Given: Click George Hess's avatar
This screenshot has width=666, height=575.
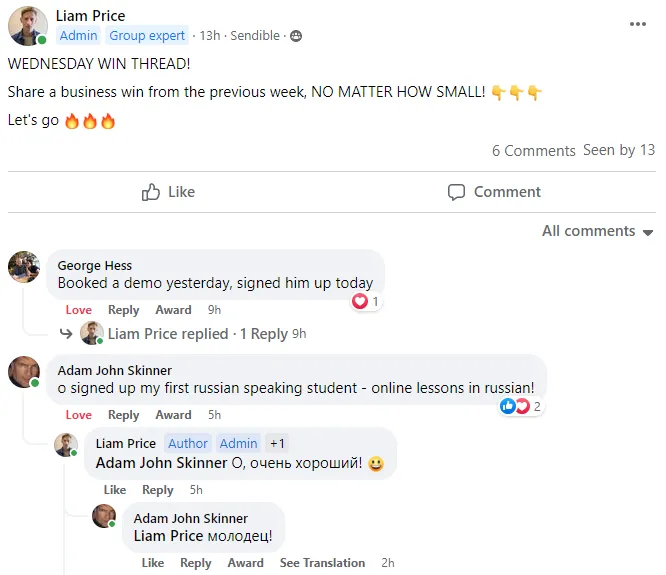Looking at the screenshot, I should pyautogui.click(x=24, y=267).
